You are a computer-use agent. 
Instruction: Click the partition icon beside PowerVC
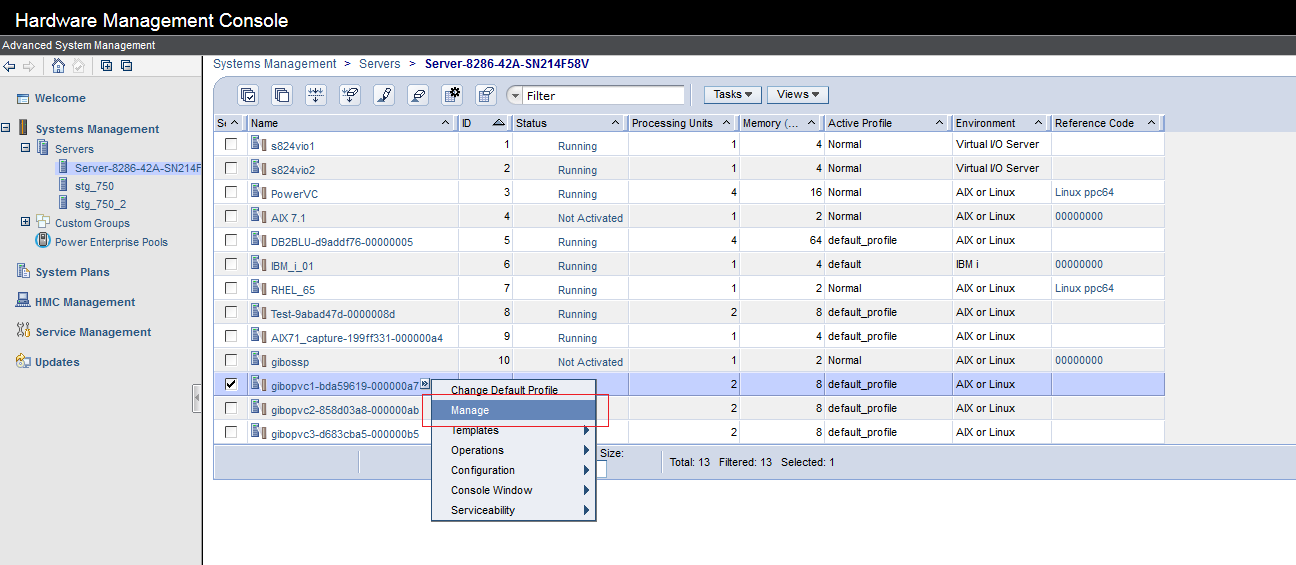[x=259, y=192]
